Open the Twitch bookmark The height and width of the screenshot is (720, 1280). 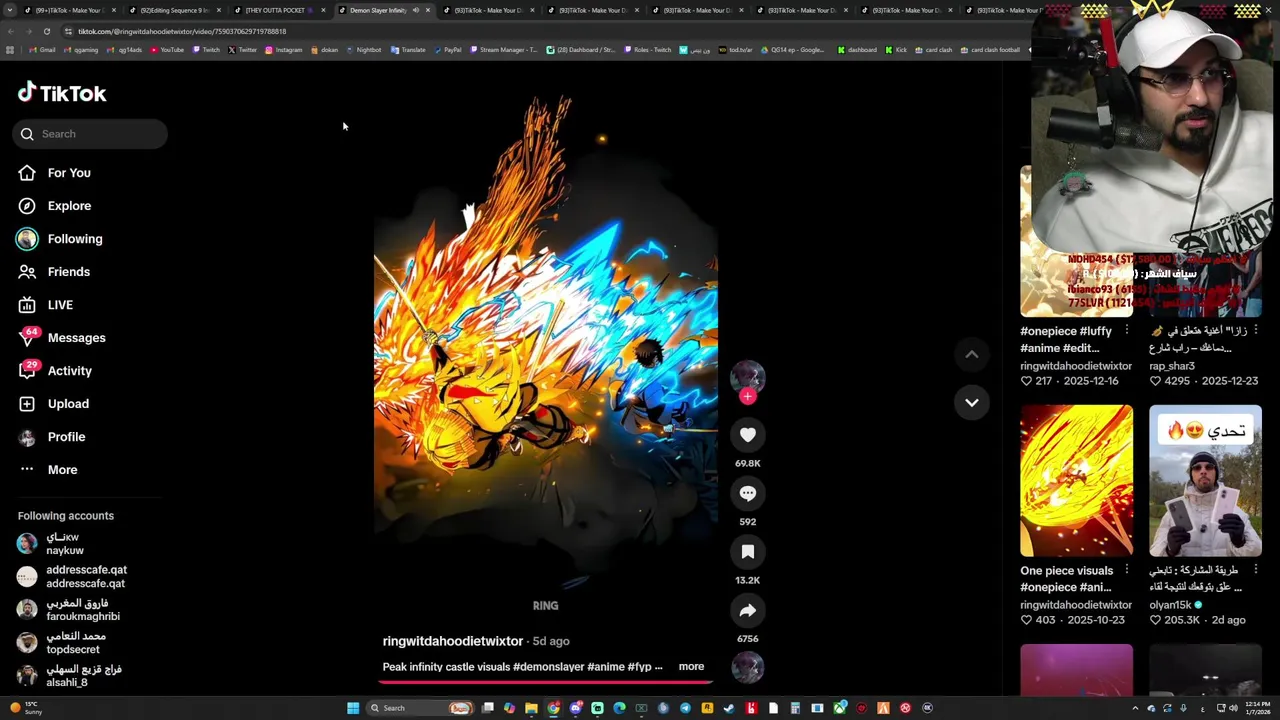click(x=206, y=50)
